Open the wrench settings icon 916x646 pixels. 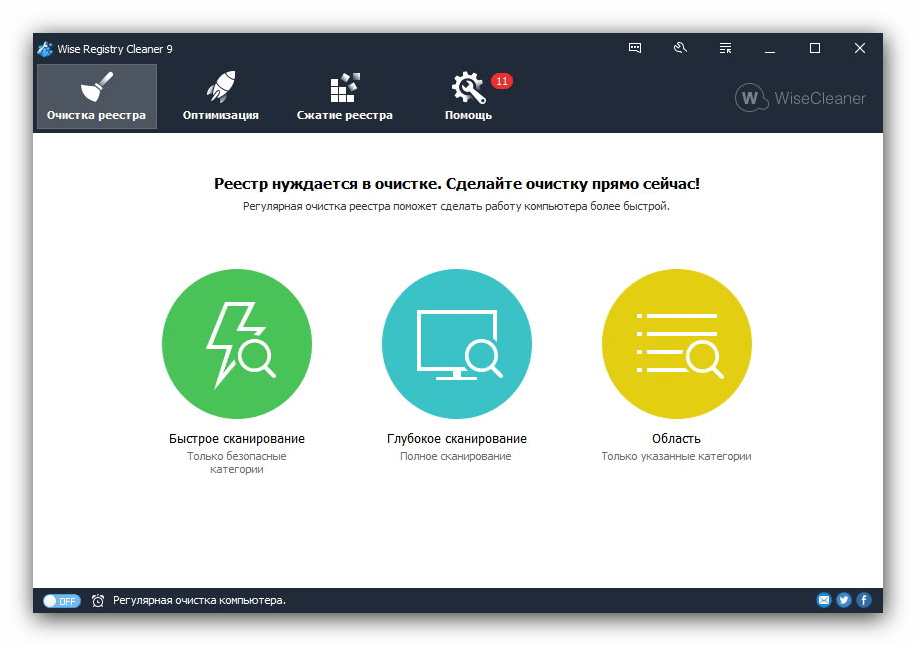click(x=680, y=47)
